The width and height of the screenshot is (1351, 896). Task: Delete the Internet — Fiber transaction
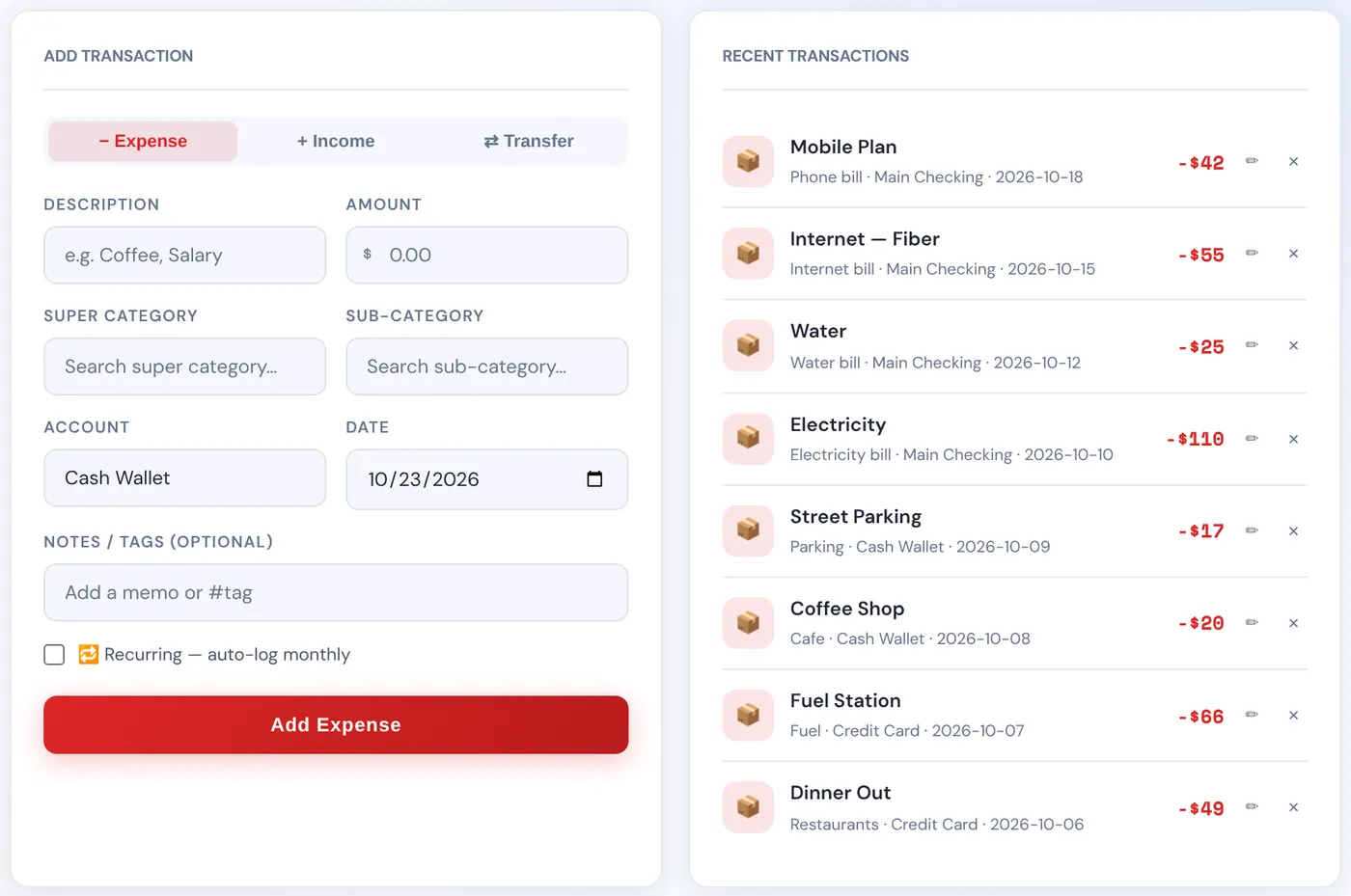pos(1293,254)
